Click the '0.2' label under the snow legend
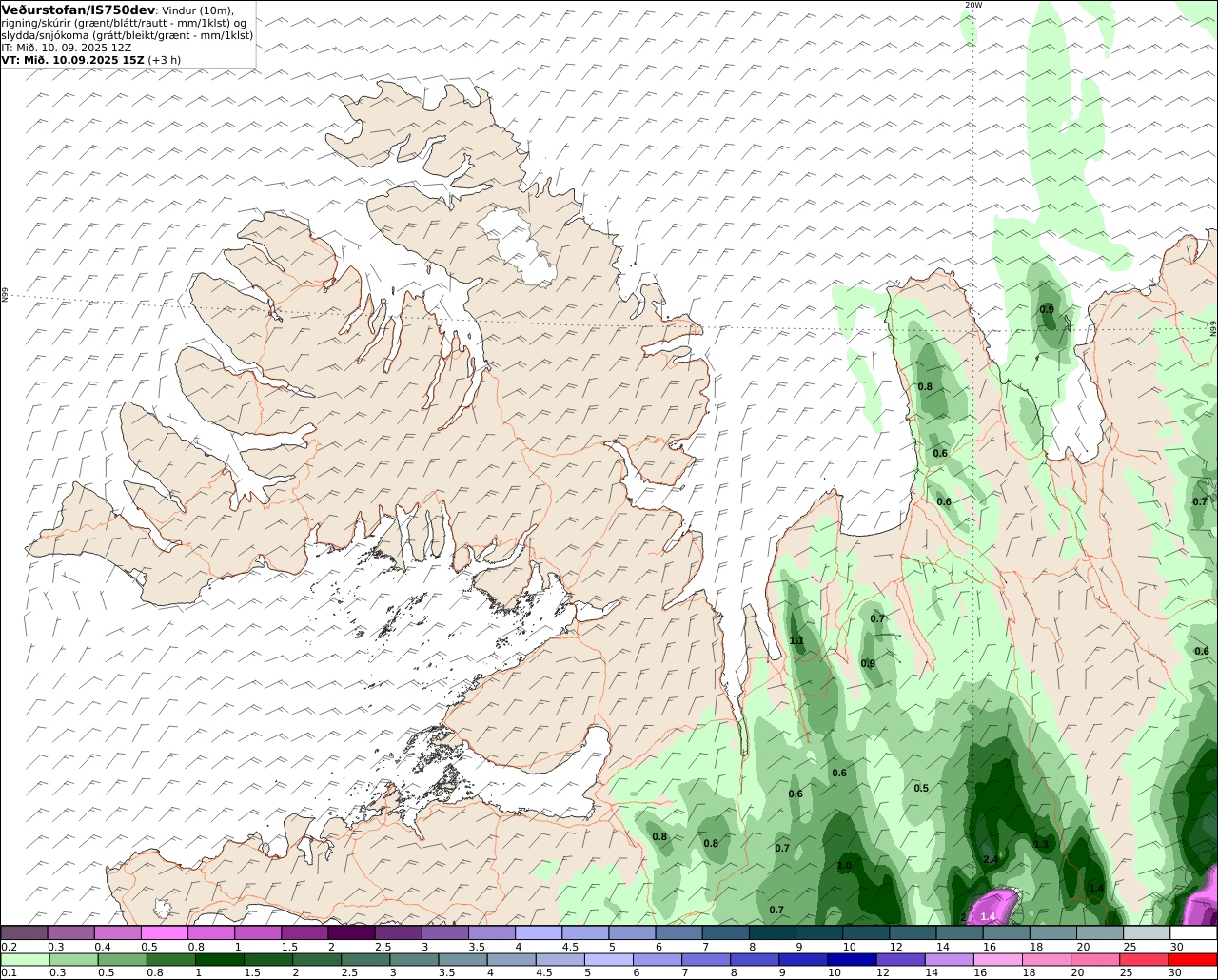 (9, 947)
